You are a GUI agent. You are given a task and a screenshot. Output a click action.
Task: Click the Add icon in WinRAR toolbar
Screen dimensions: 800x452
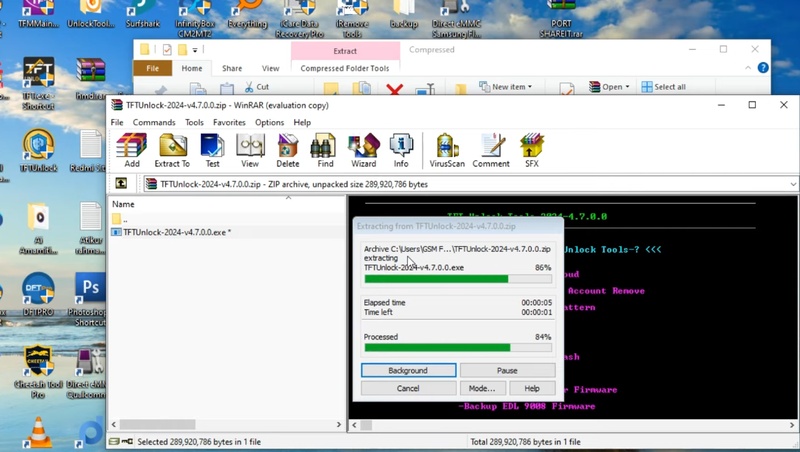[132, 150]
